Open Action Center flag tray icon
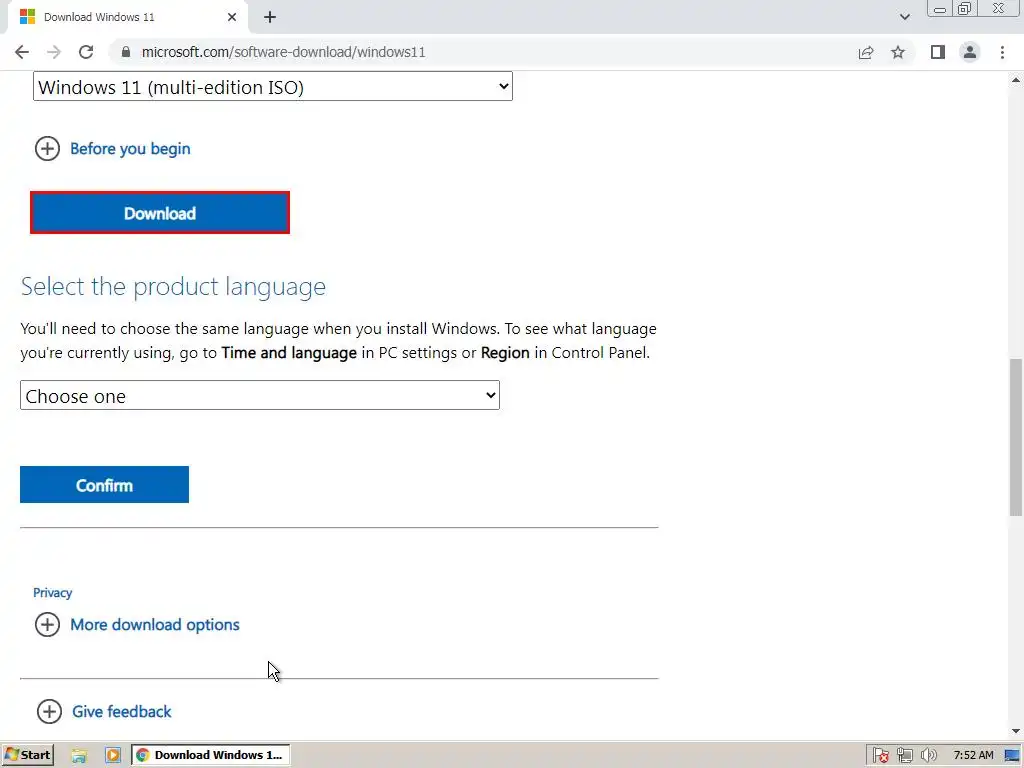 [x=880, y=756]
